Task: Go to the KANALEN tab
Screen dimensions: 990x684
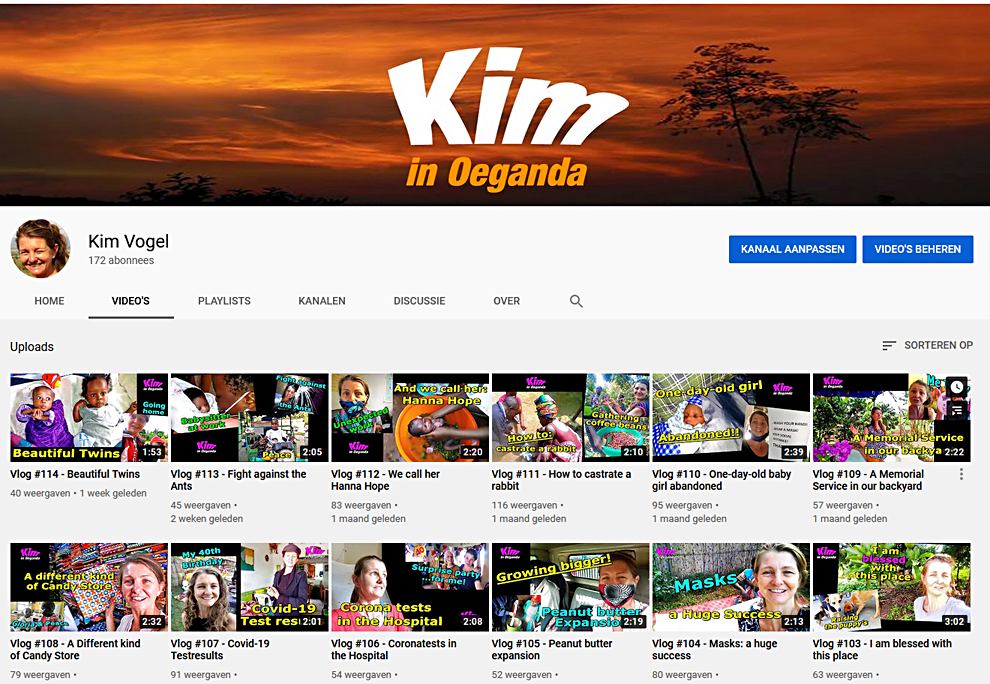Action: (322, 301)
